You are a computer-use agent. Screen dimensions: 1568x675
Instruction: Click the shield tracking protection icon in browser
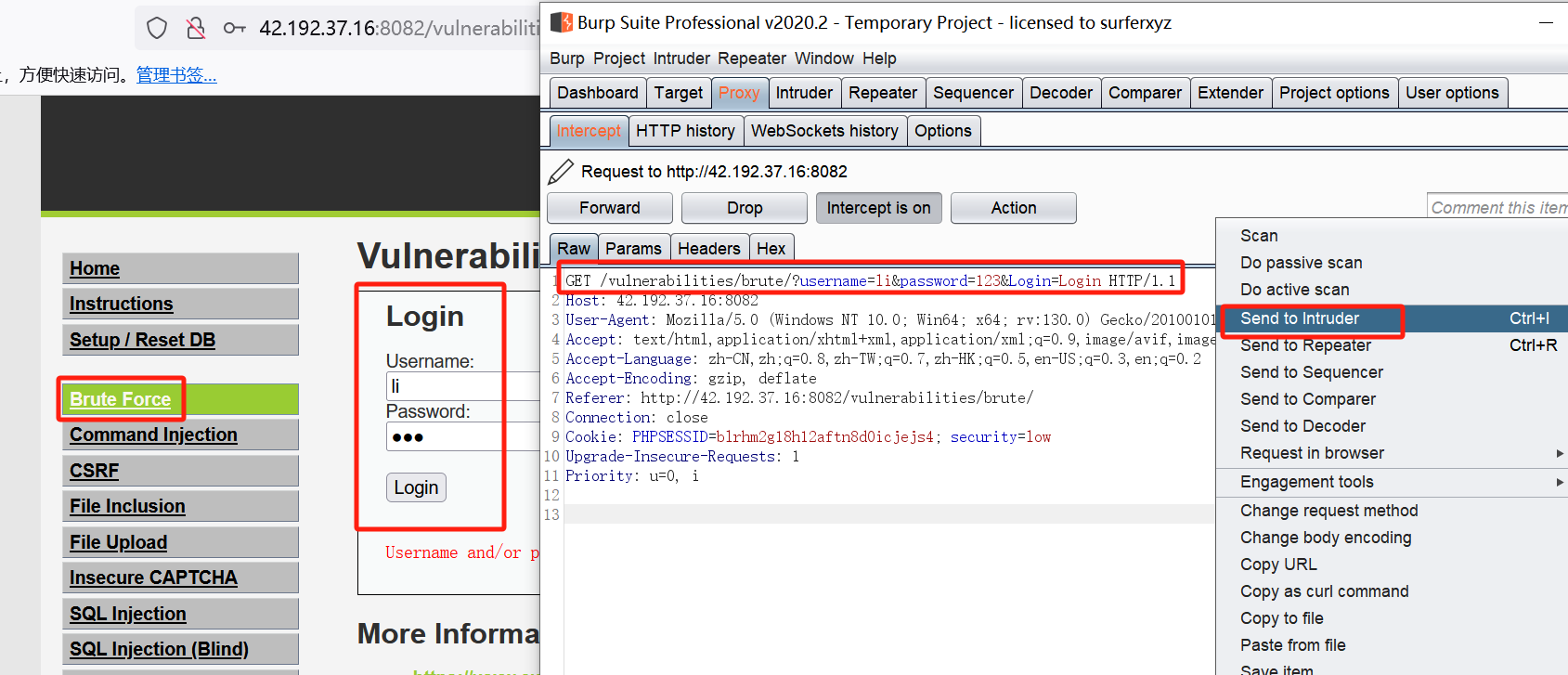coord(157,28)
